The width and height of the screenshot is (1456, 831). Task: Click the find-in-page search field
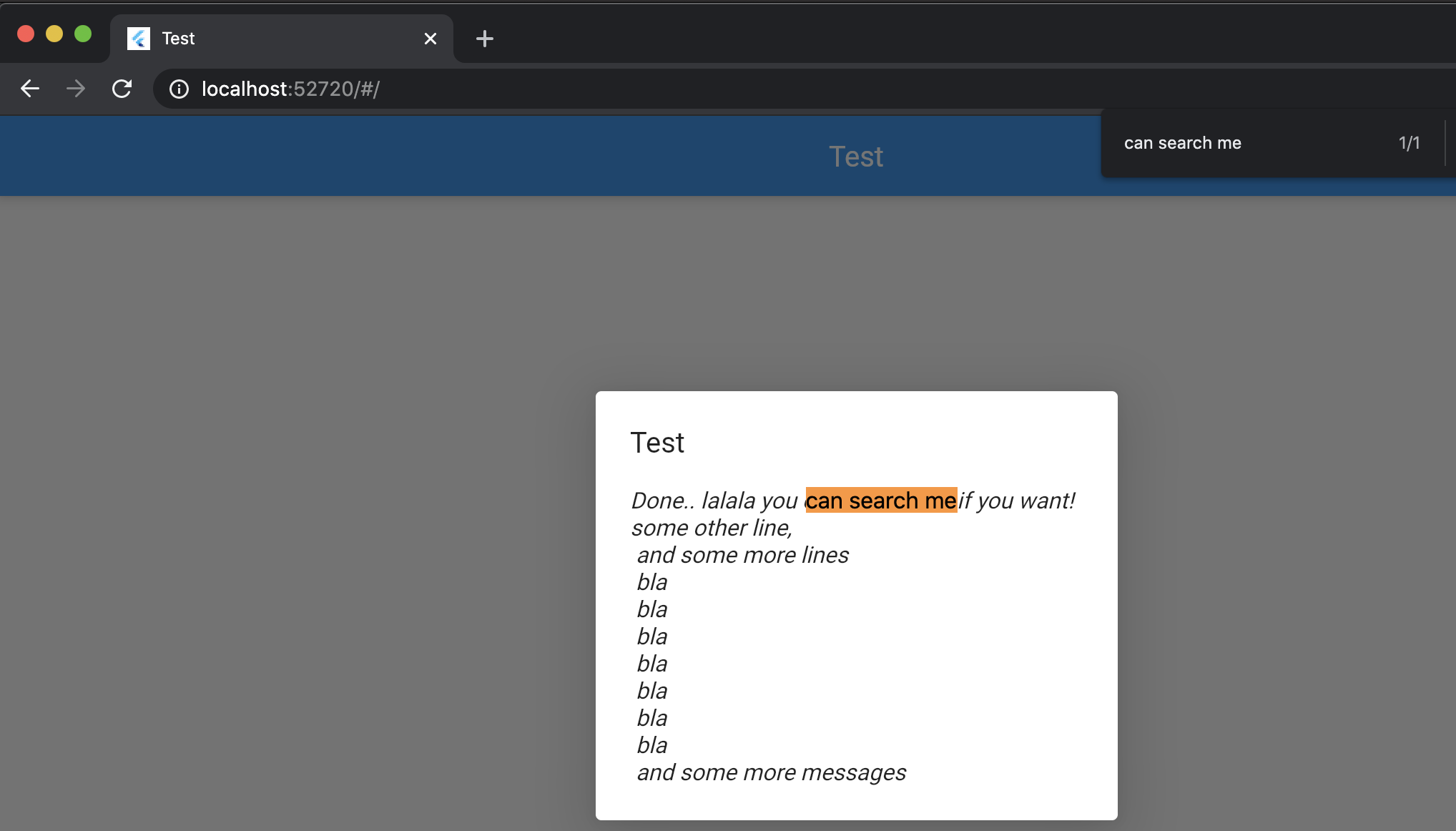tap(1216, 143)
